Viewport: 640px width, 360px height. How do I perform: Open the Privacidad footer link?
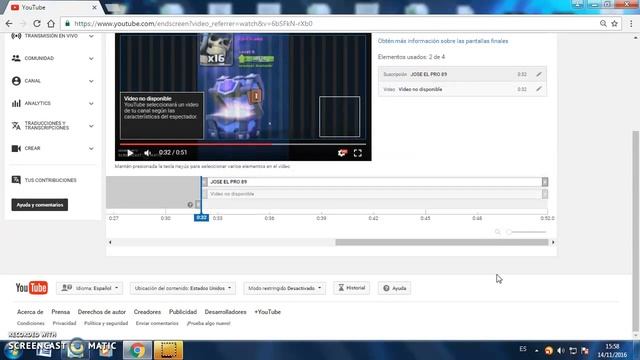click(x=64, y=323)
